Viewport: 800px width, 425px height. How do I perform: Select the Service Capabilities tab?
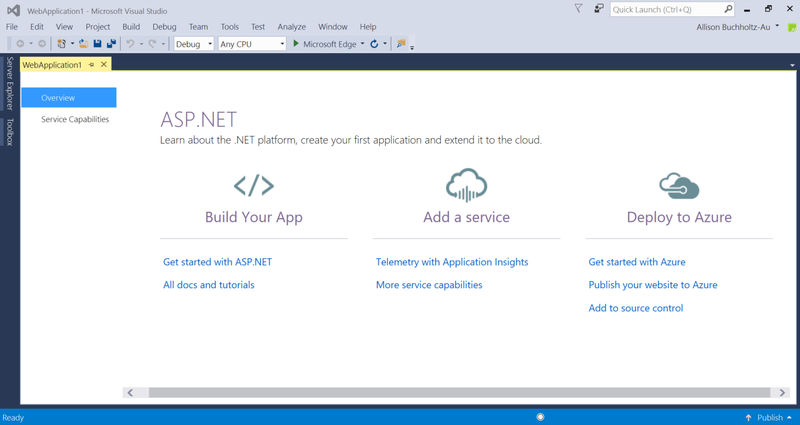pos(75,119)
